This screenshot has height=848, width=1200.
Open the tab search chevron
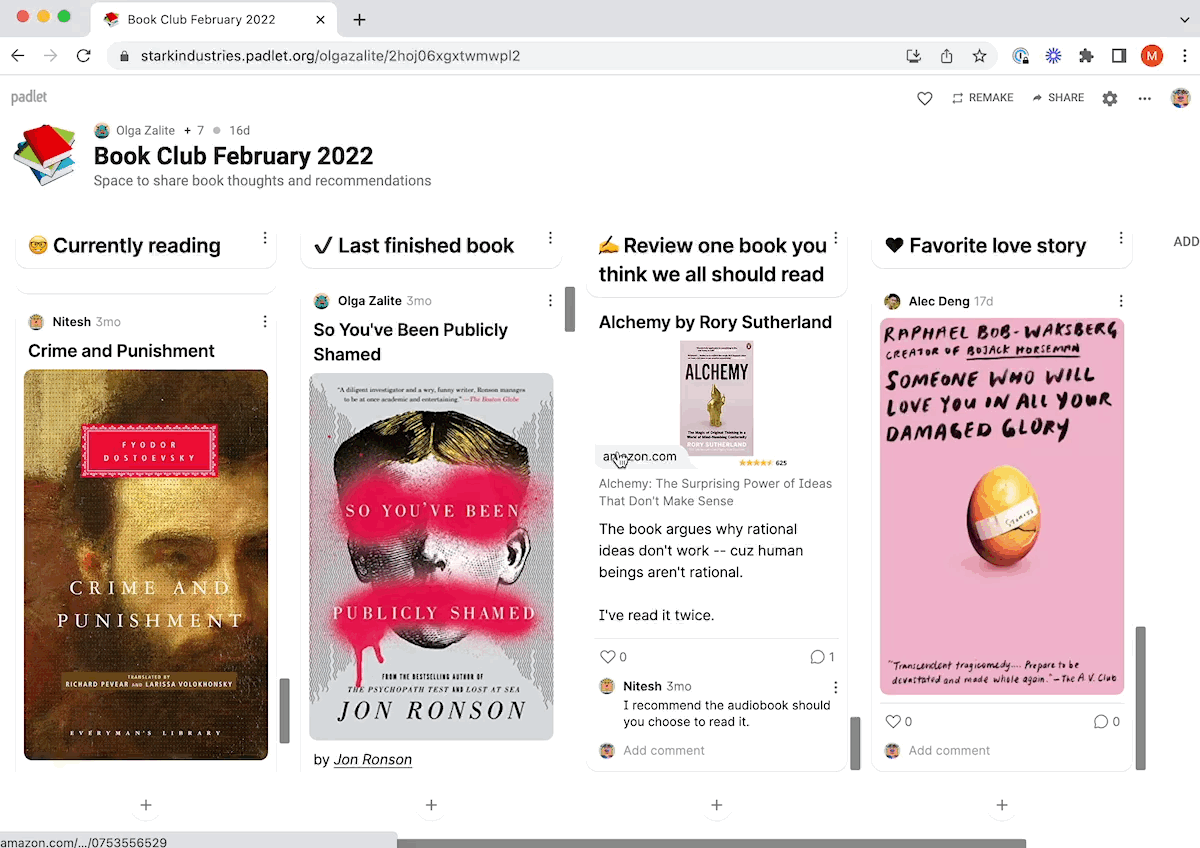pyautogui.click(x=1183, y=20)
